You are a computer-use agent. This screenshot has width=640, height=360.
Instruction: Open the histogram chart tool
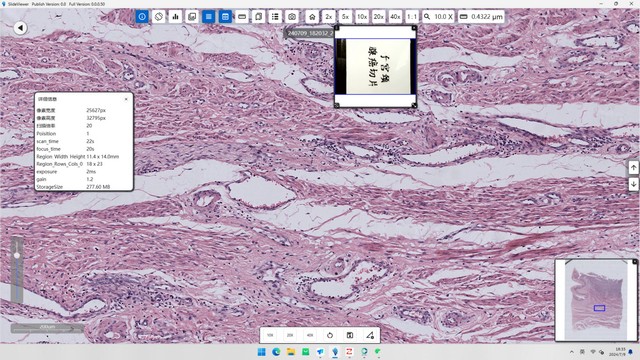tap(176, 17)
